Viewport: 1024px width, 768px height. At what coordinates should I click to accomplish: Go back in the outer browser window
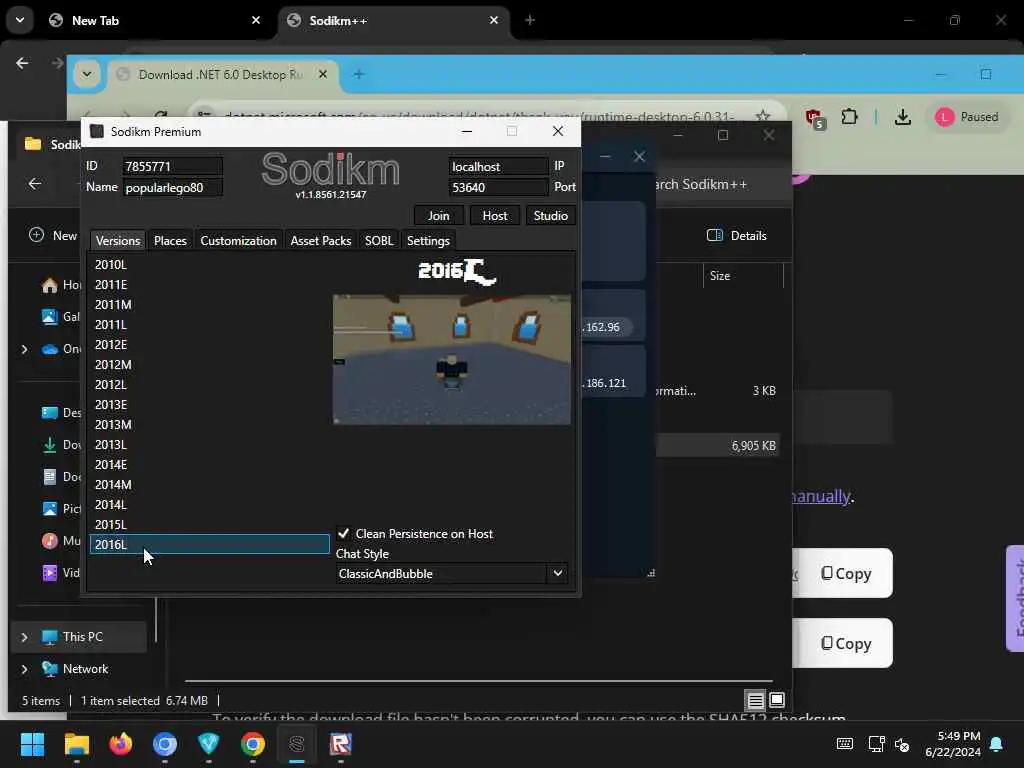pos(22,63)
